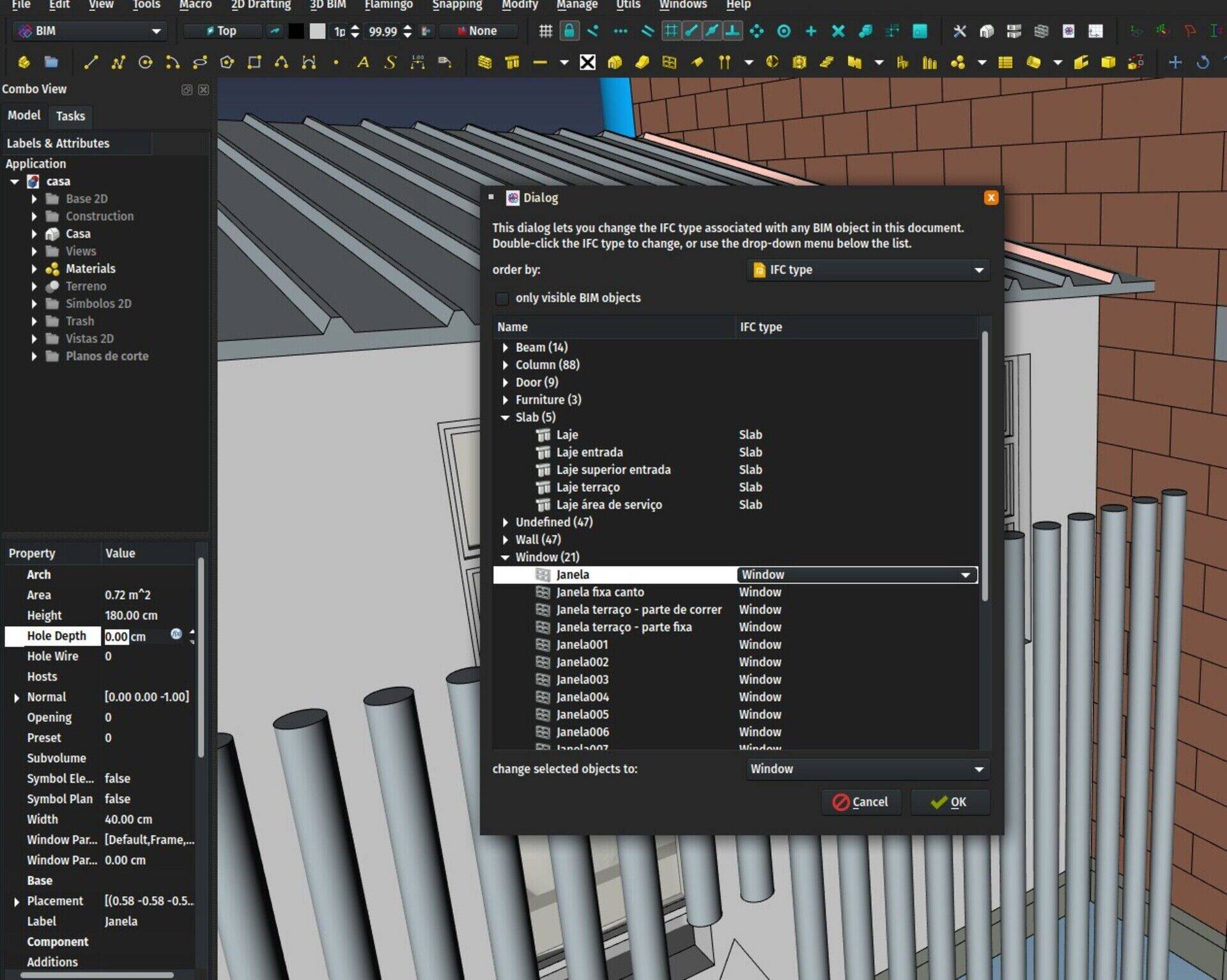
Task: Select Laje terraço row in list
Action: [735, 487]
